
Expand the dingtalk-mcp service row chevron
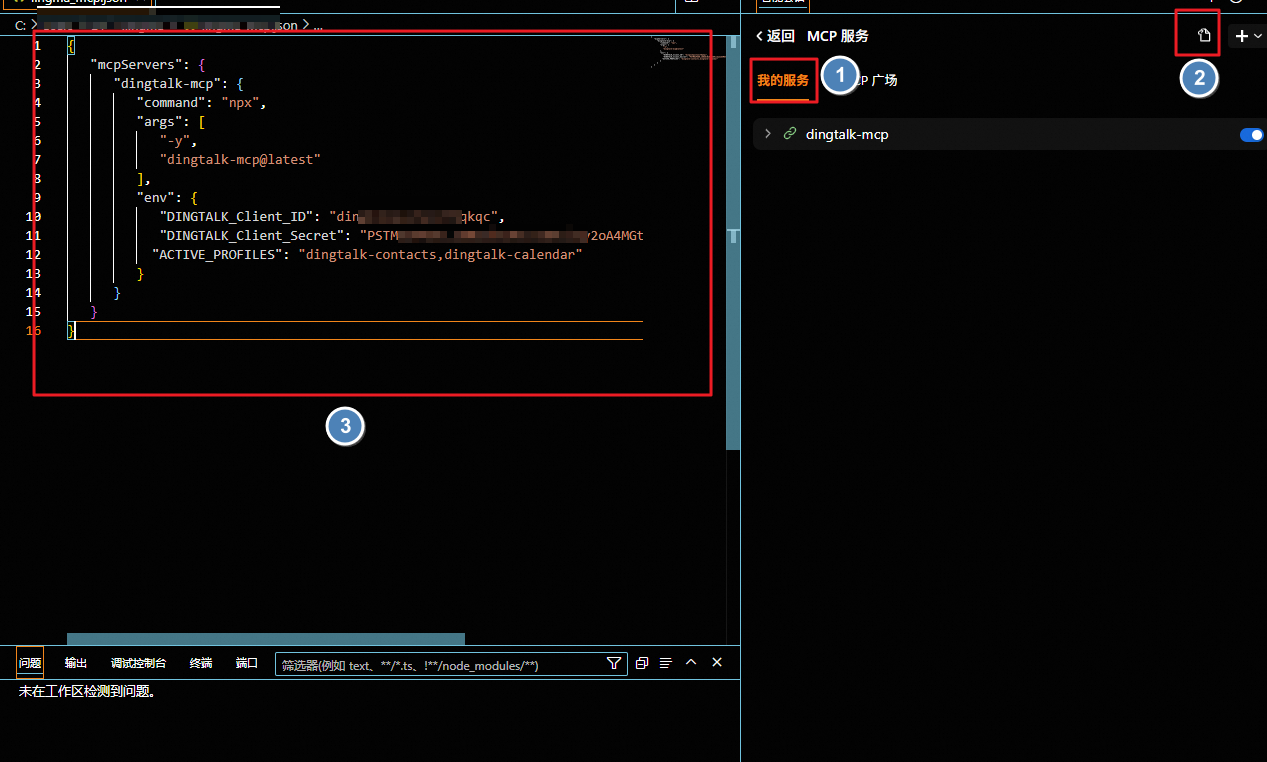[x=767, y=134]
